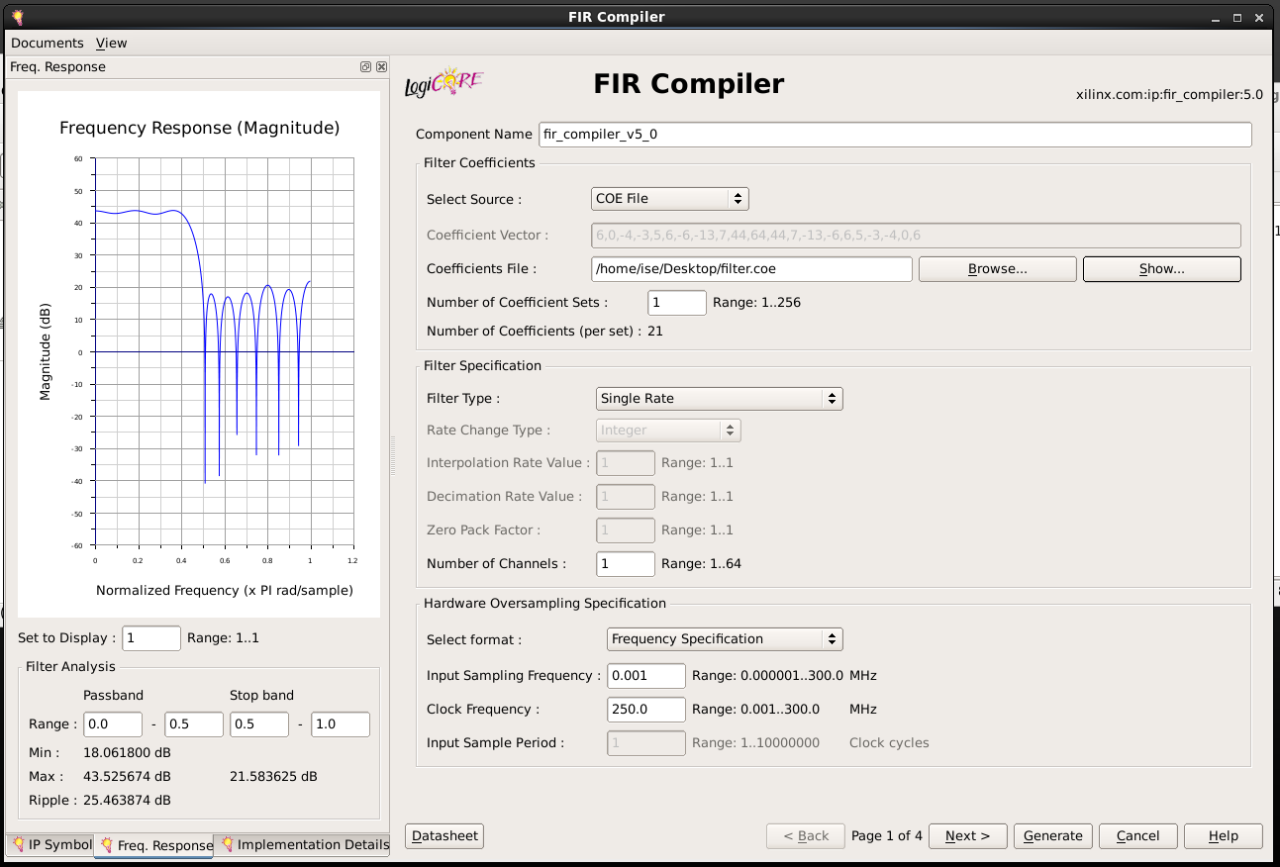Image resolution: width=1280 pixels, height=867 pixels.
Task: Click the disabled Interpolation Rate Value field
Action: click(x=626, y=463)
